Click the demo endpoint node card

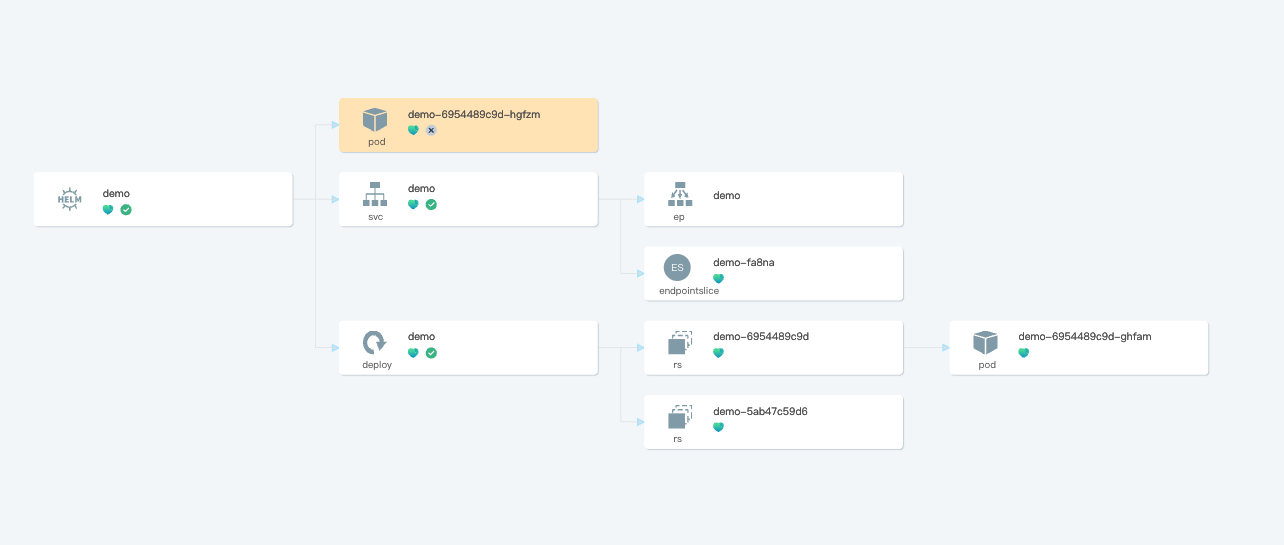(x=774, y=199)
